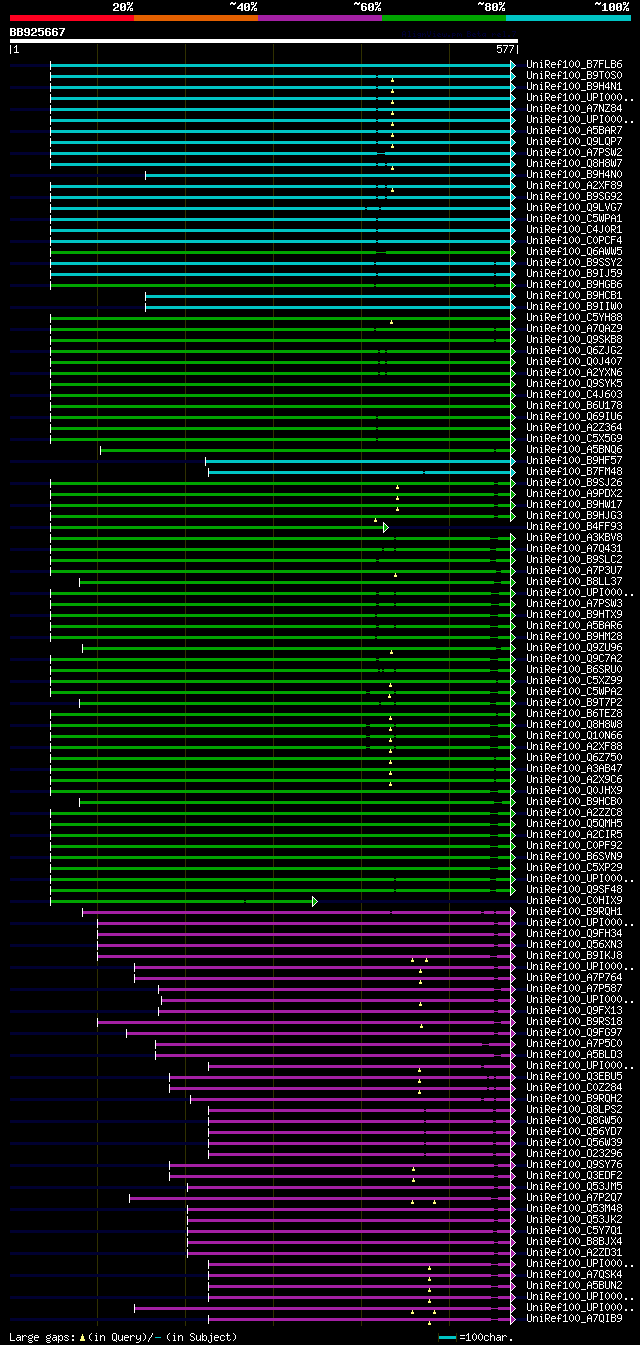The width and height of the screenshot is (640, 1345).
Task: Select label UniRef100_O23296
Action: (x=574, y=1153)
